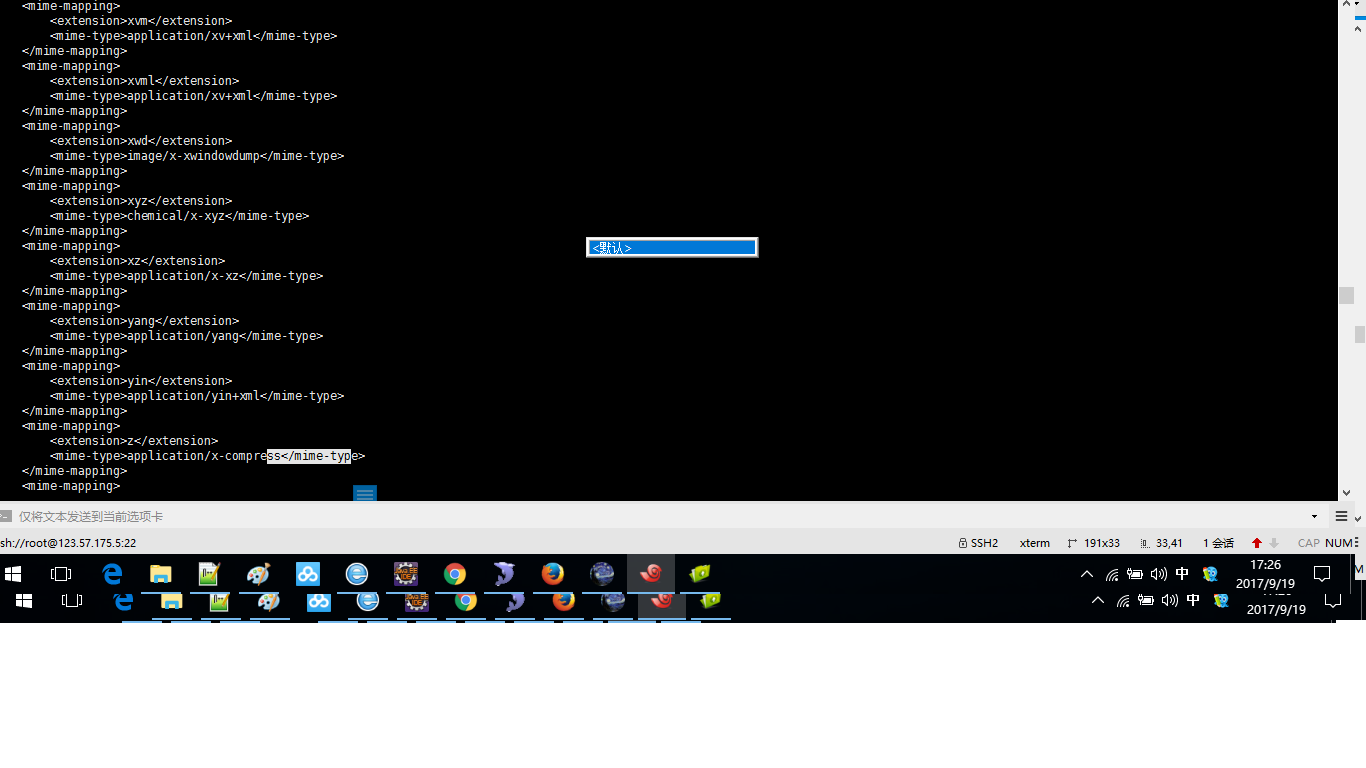Open the starry-night globe app in upper taskbar

tap(602, 574)
